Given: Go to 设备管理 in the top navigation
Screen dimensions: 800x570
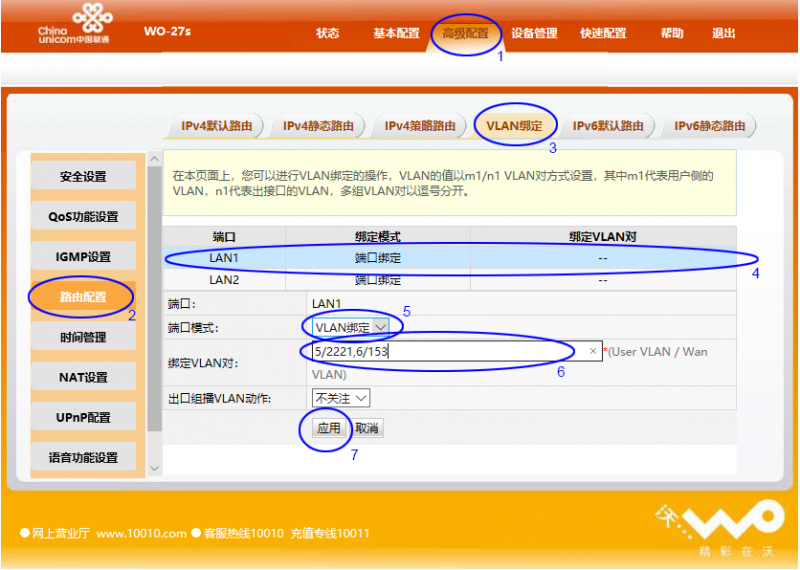Looking at the screenshot, I should tap(534, 33).
